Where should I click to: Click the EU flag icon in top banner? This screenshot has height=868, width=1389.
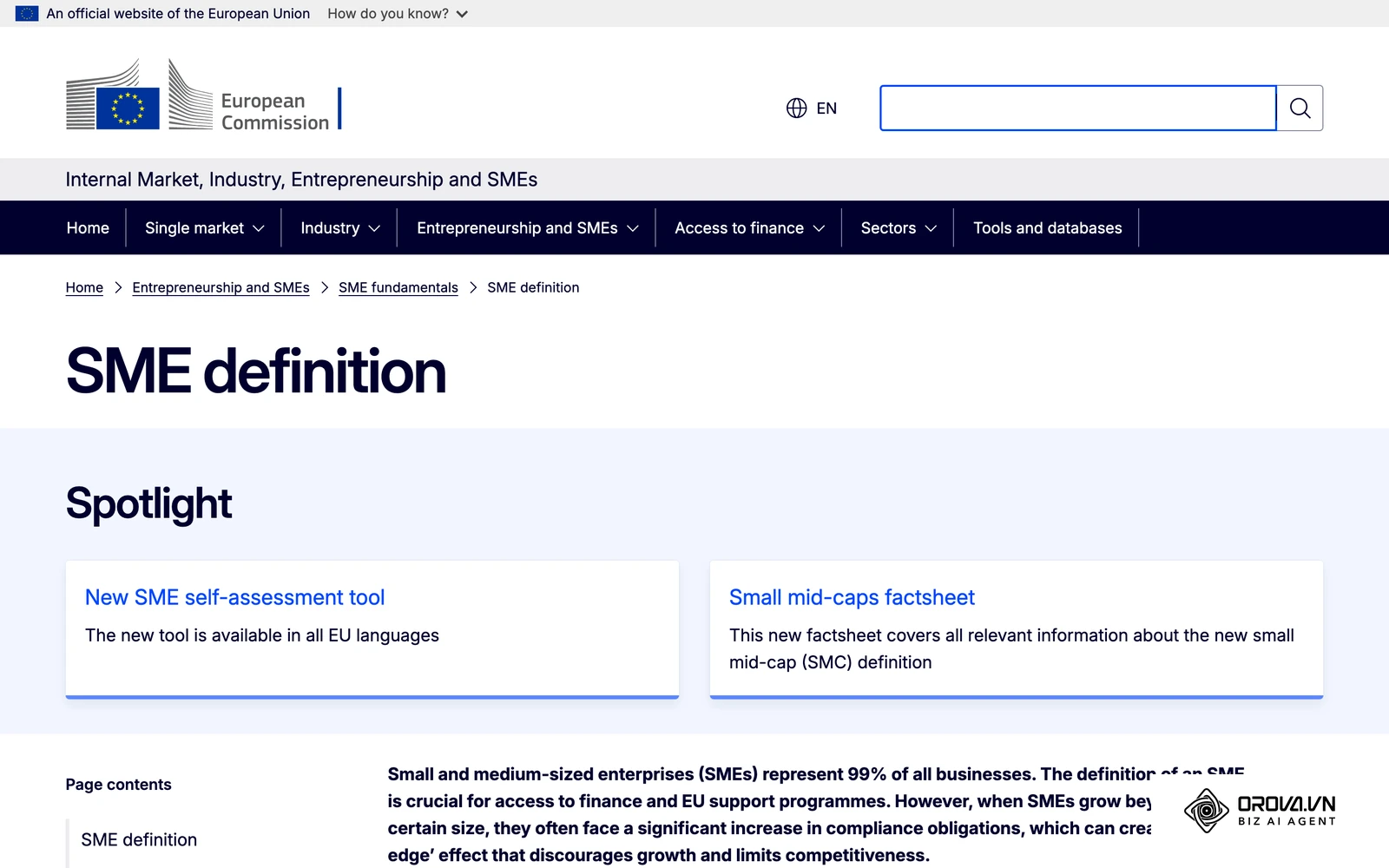[27, 13]
